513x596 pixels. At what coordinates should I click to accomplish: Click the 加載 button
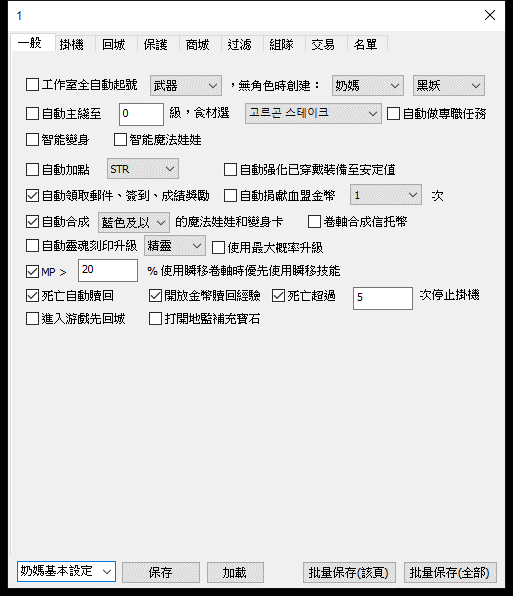click(x=235, y=572)
